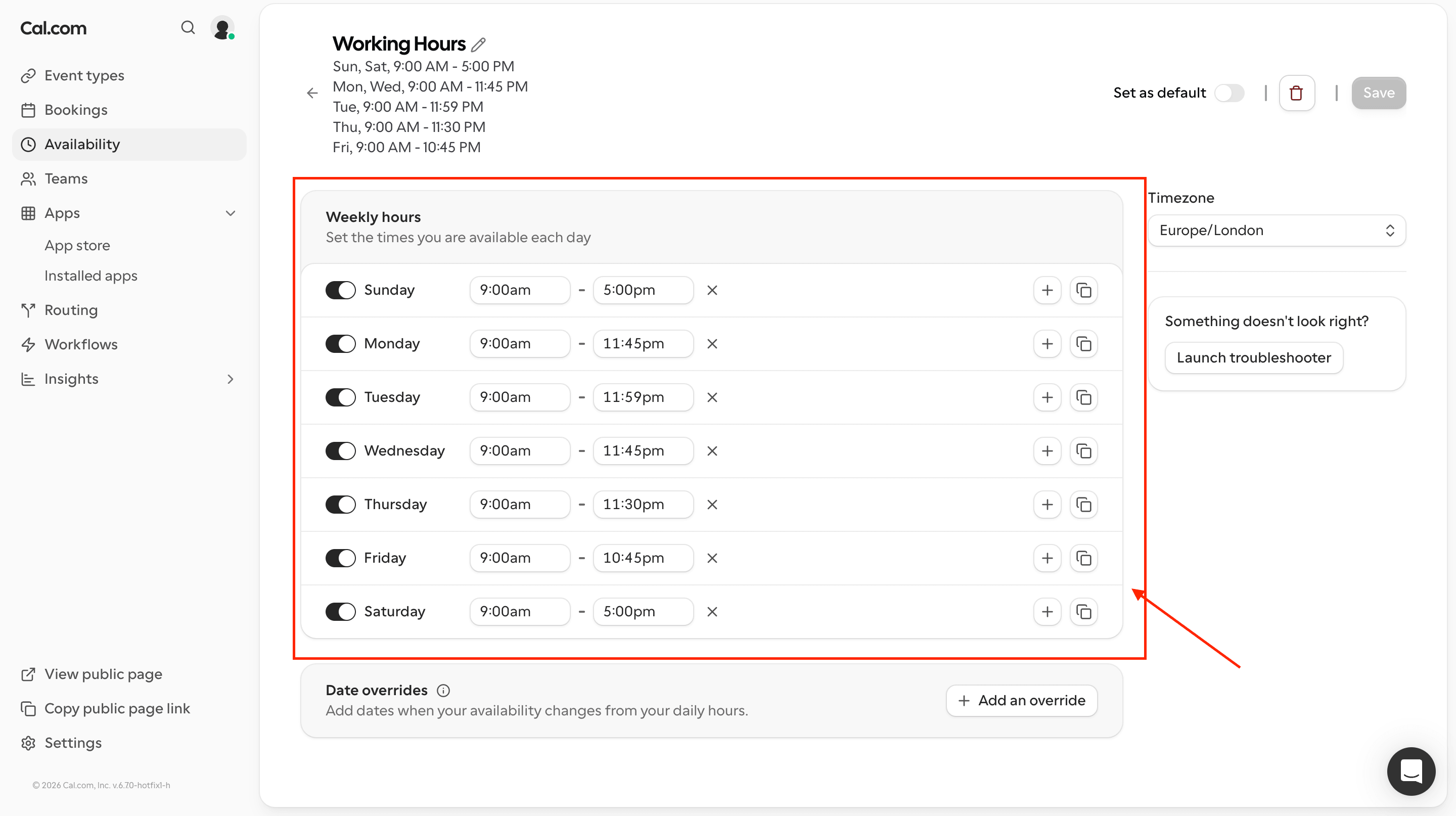Open Monday end time 11:45pm dropdown
This screenshot has width=1456, height=816.
coord(643,344)
